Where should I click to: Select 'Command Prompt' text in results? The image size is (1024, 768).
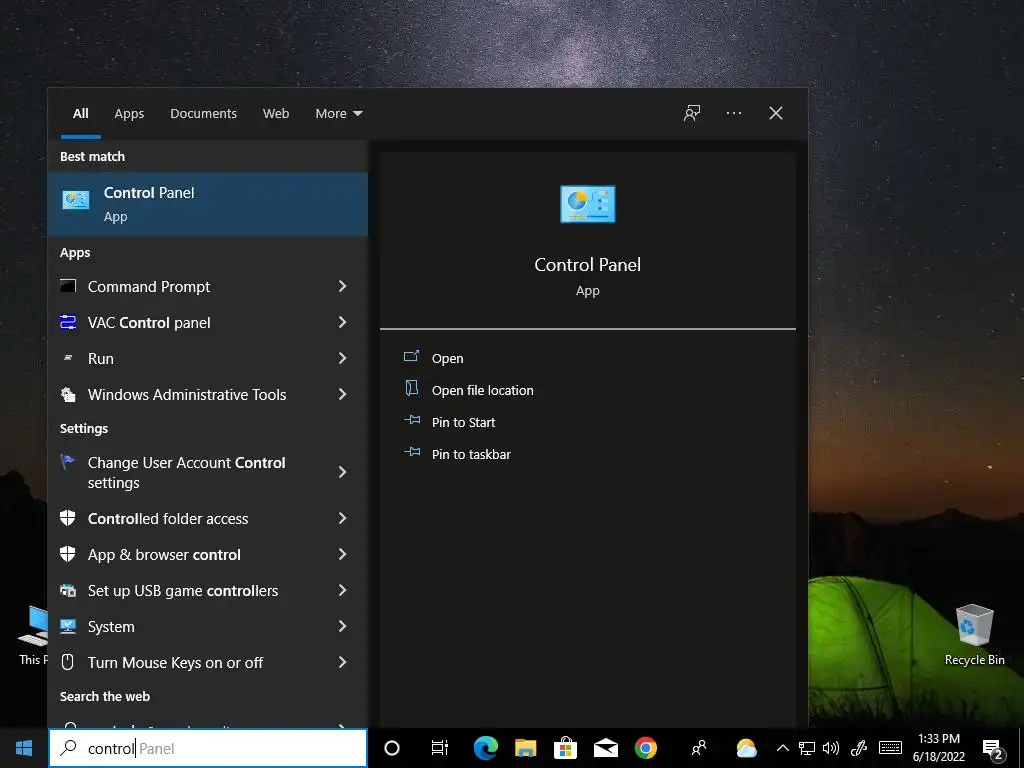tap(149, 286)
